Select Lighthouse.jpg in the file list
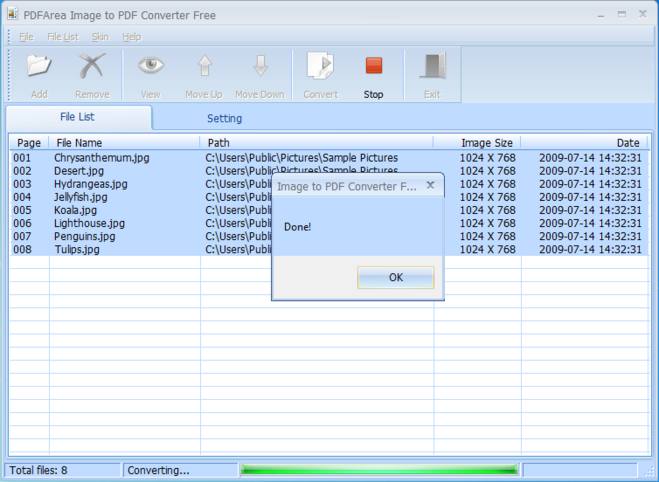The height and width of the screenshot is (482, 659). click(x=90, y=223)
